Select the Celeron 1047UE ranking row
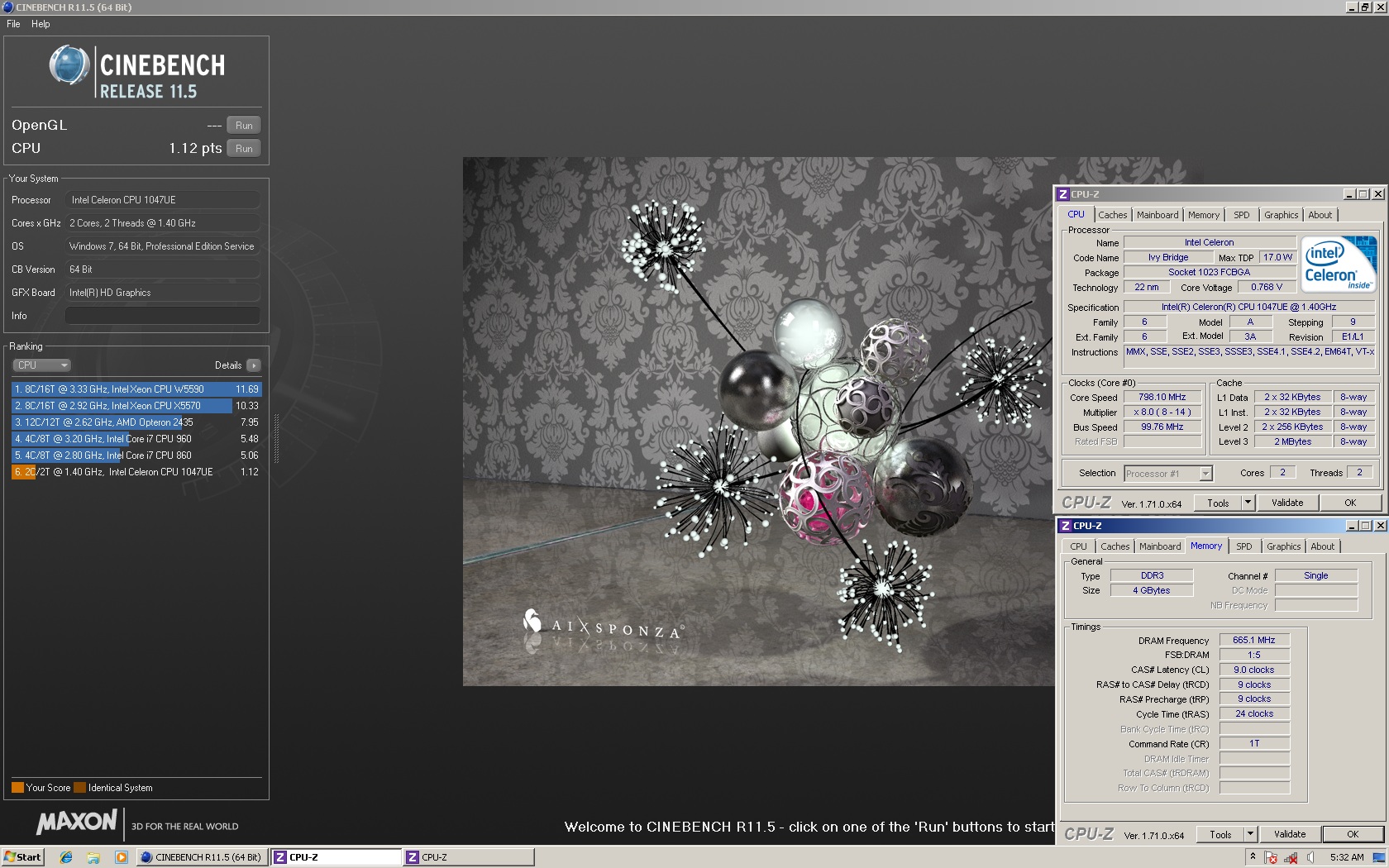This screenshot has height=868, width=1389. click(136, 472)
